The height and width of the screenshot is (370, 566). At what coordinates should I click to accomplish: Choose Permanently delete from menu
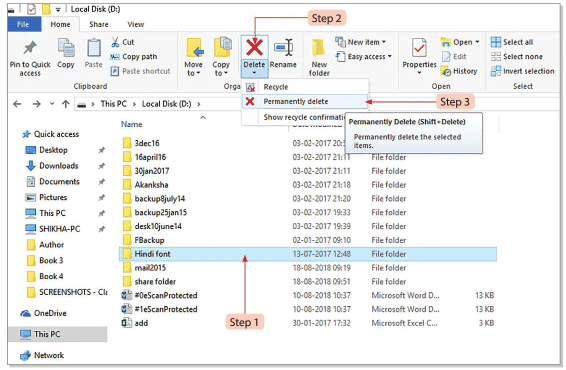(305, 101)
